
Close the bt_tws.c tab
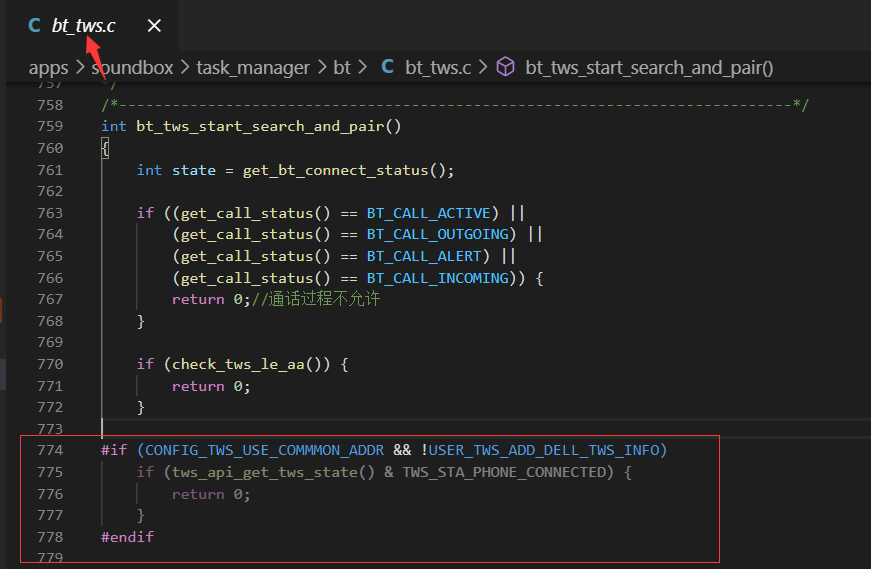tap(154, 26)
